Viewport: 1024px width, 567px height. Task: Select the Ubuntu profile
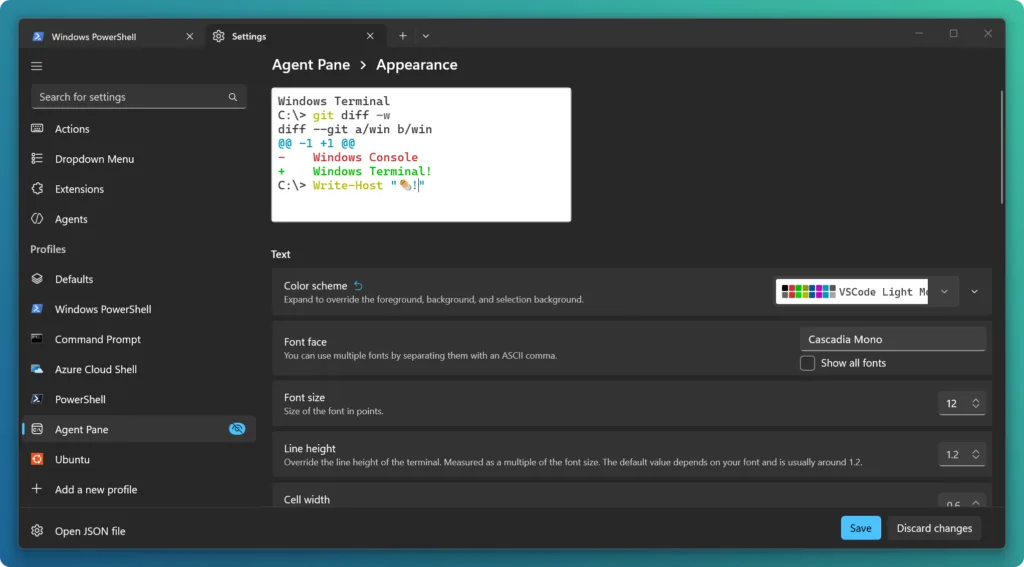tap(139, 459)
